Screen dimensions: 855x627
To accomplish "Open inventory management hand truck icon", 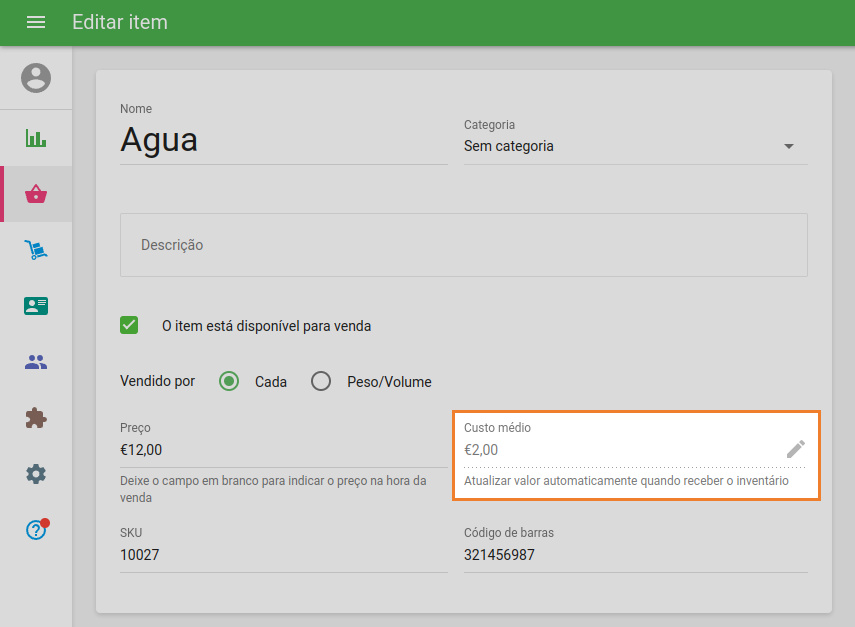I will coord(36,250).
